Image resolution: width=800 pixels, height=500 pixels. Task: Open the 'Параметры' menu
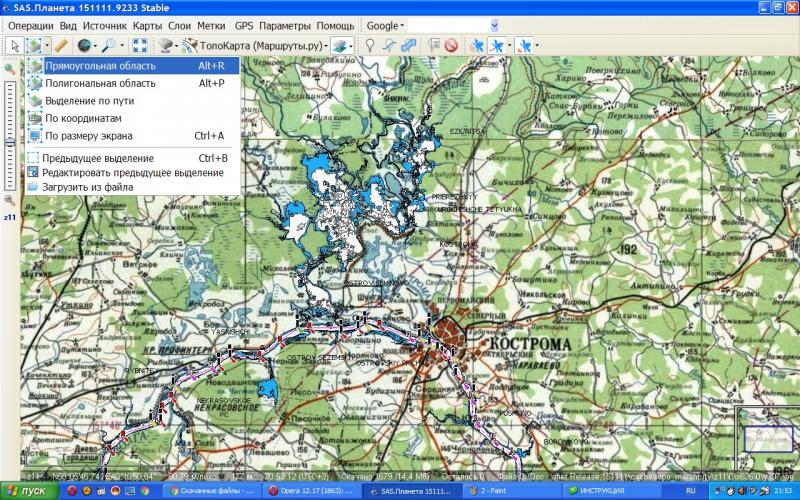[285, 25]
